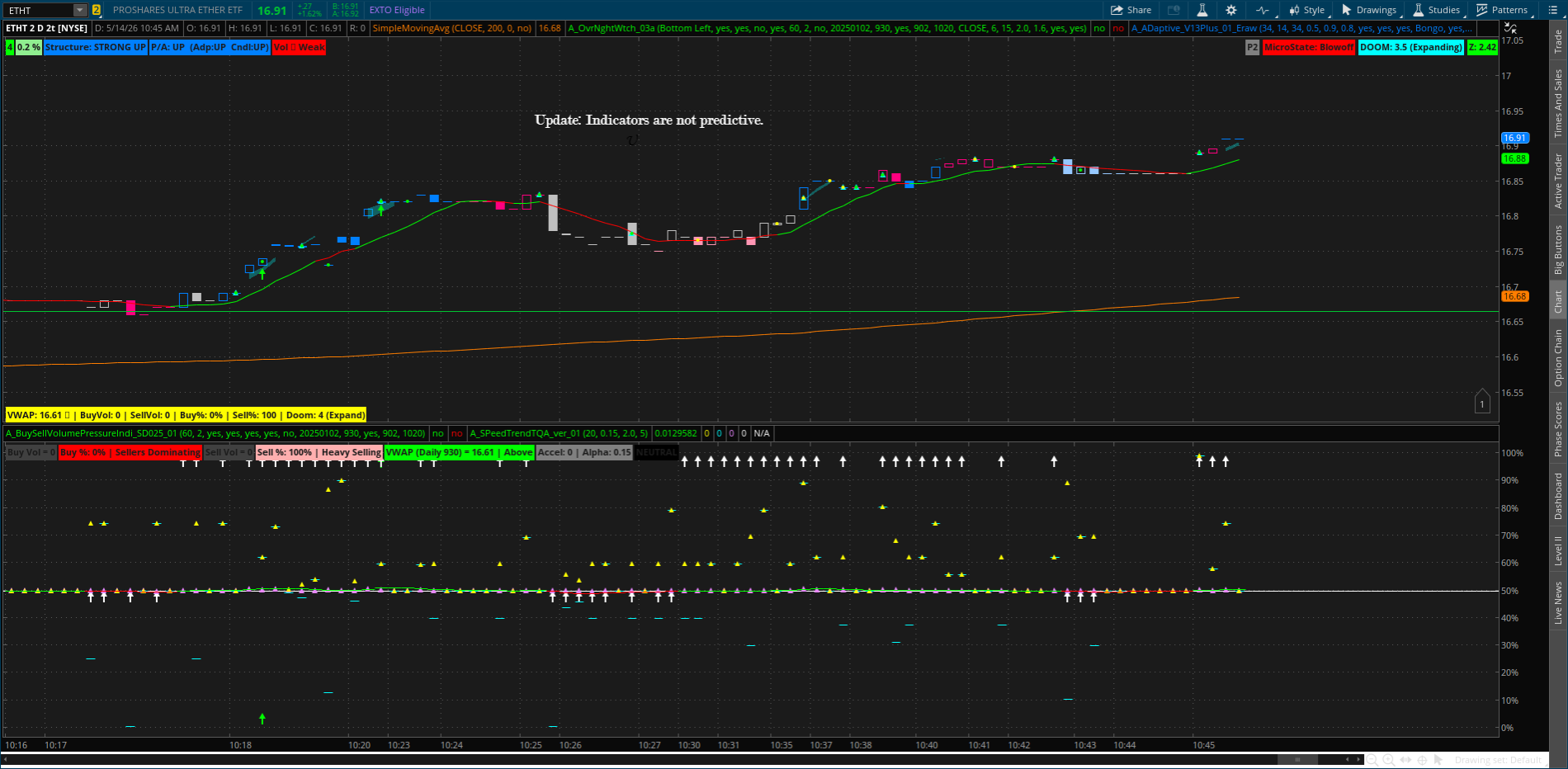Open the Share menu
The height and width of the screenshot is (769, 1568).
[1131, 10]
